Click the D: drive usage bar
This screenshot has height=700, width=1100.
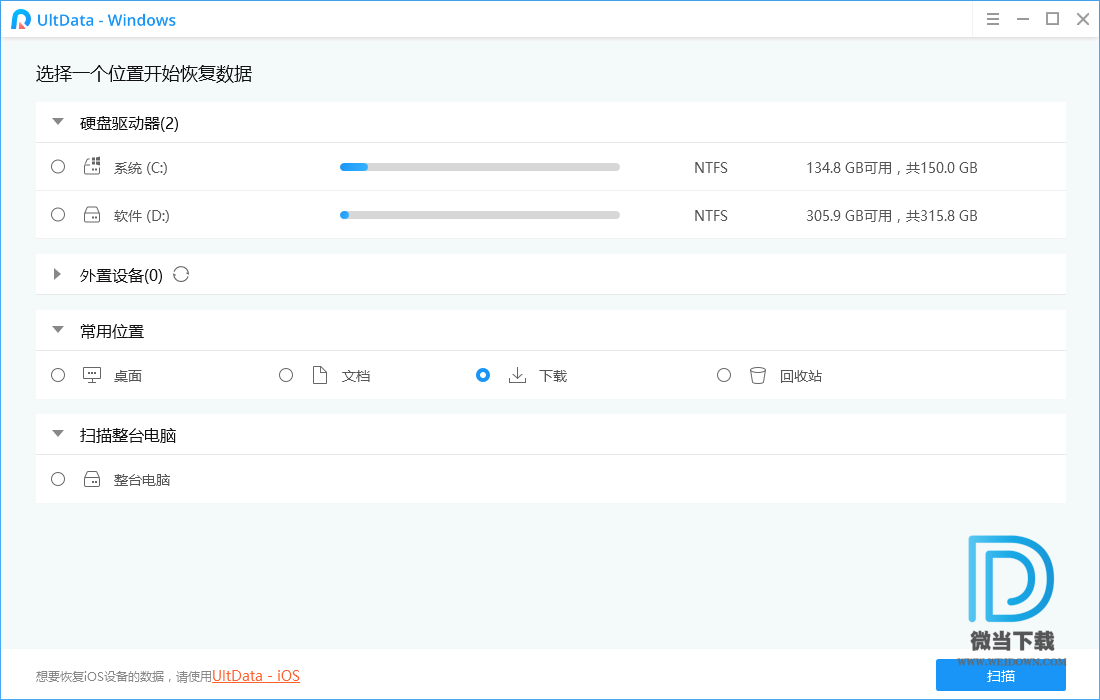point(480,215)
